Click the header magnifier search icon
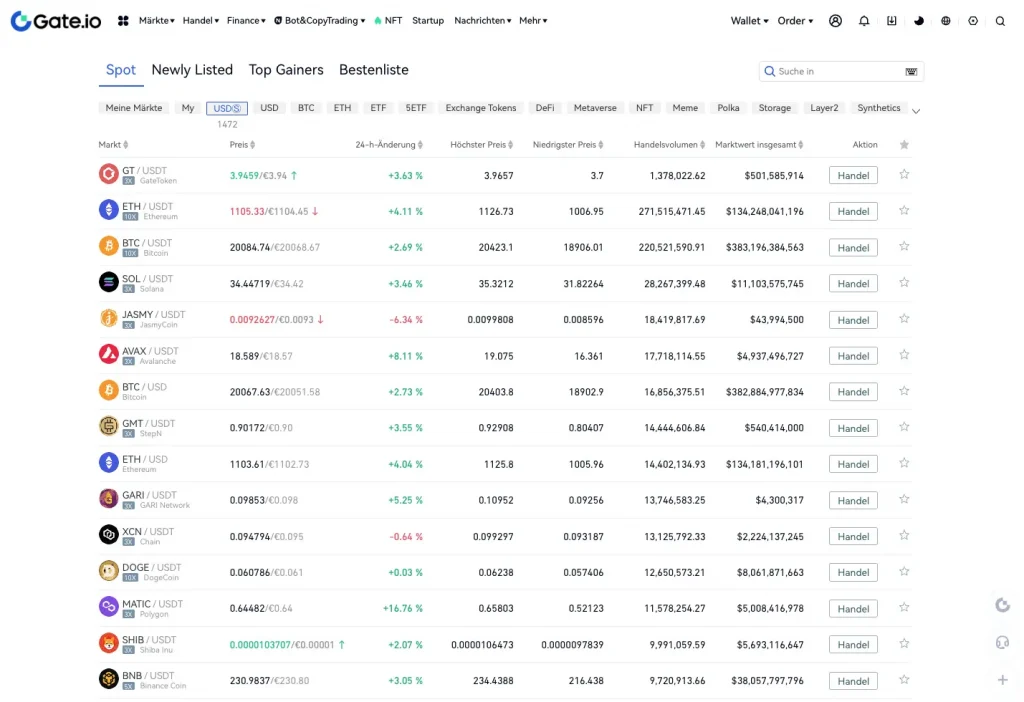Screen dimensions: 1024x702 1000,20
